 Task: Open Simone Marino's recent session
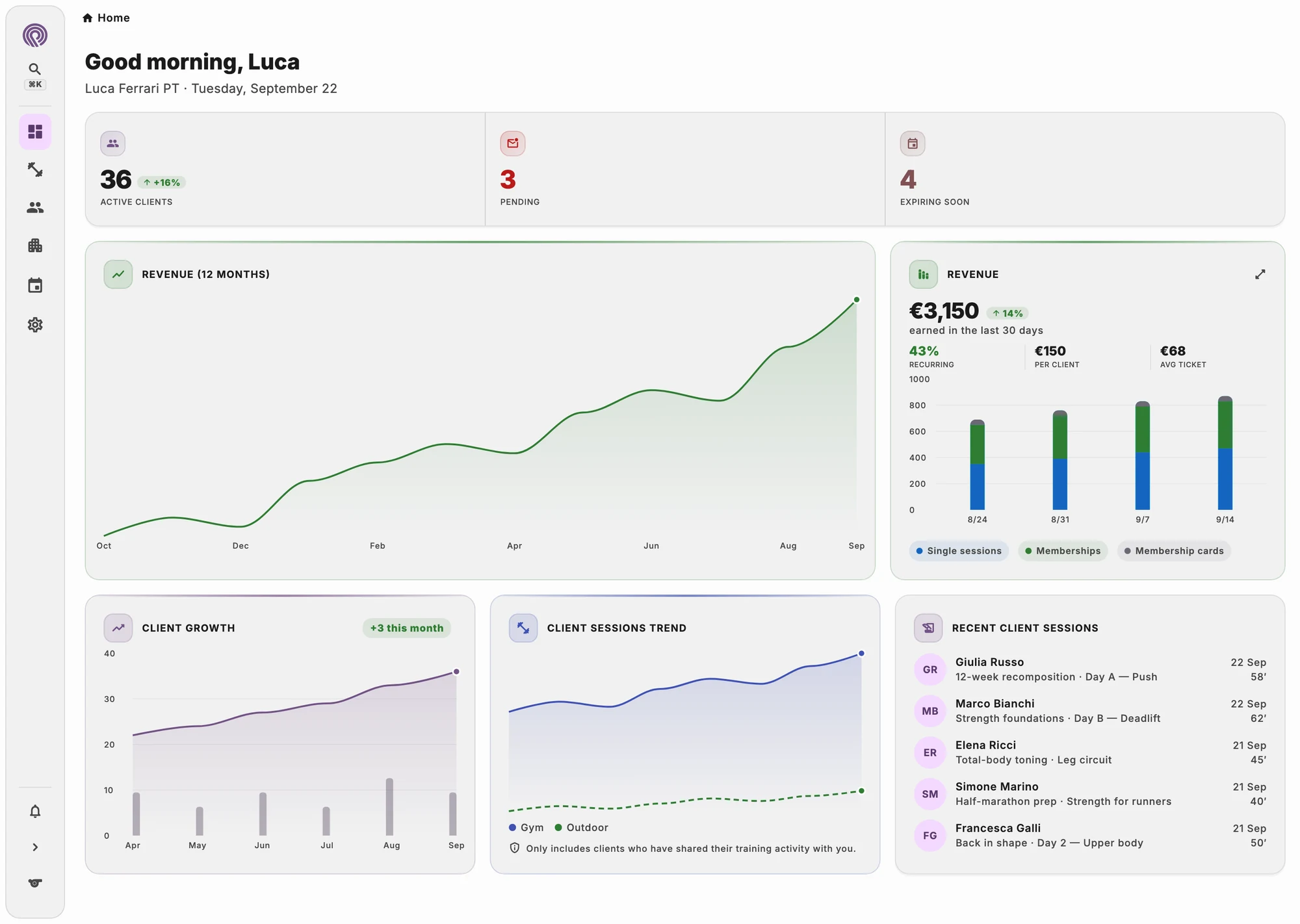(x=1090, y=794)
